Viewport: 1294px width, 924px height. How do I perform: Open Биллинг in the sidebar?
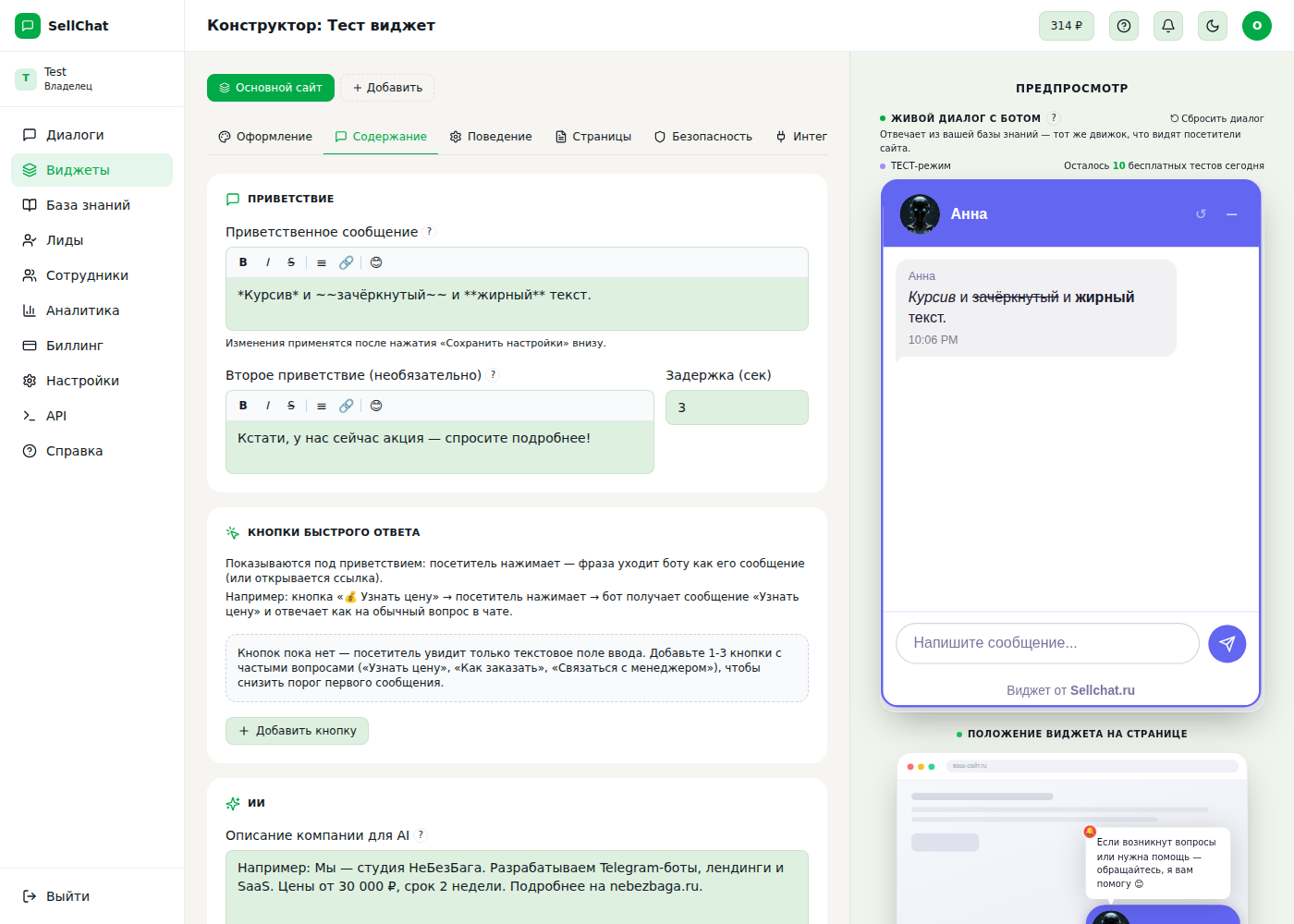[x=92, y=346]
